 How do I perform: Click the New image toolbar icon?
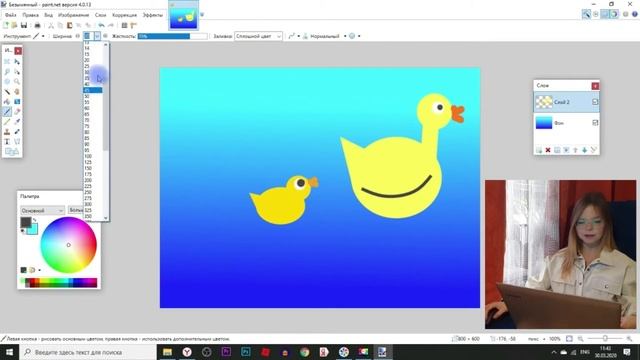pyautogui.click(x=6, y=25)
